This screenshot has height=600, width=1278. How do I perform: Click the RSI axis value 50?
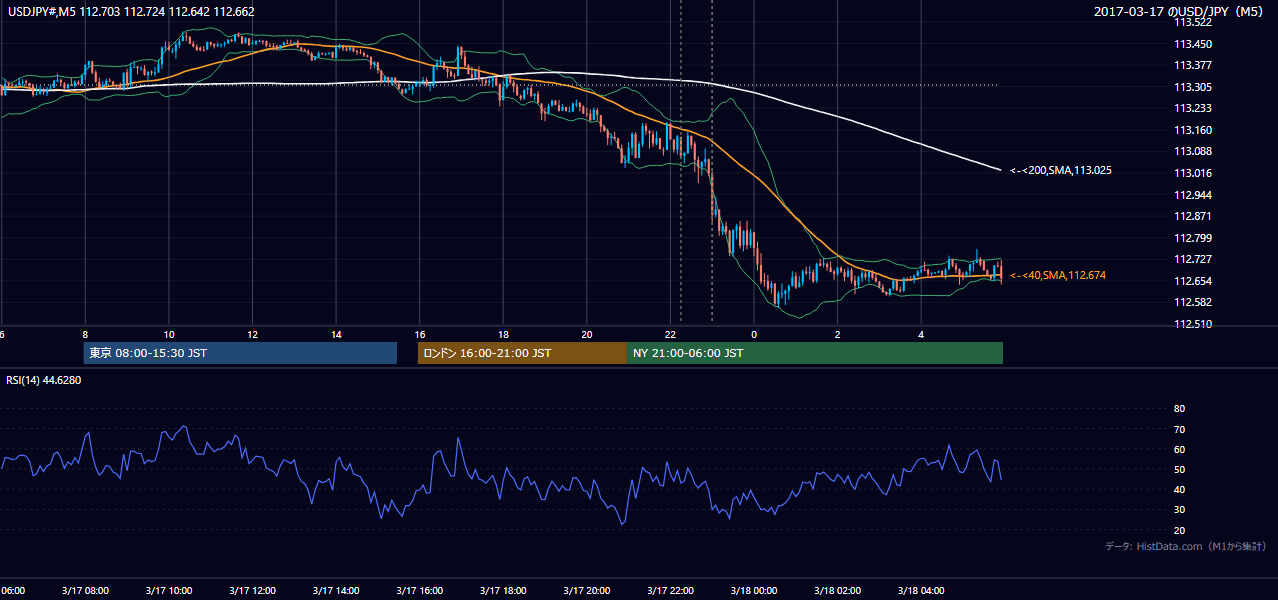pyautogui.click(x=1180, y=469)
